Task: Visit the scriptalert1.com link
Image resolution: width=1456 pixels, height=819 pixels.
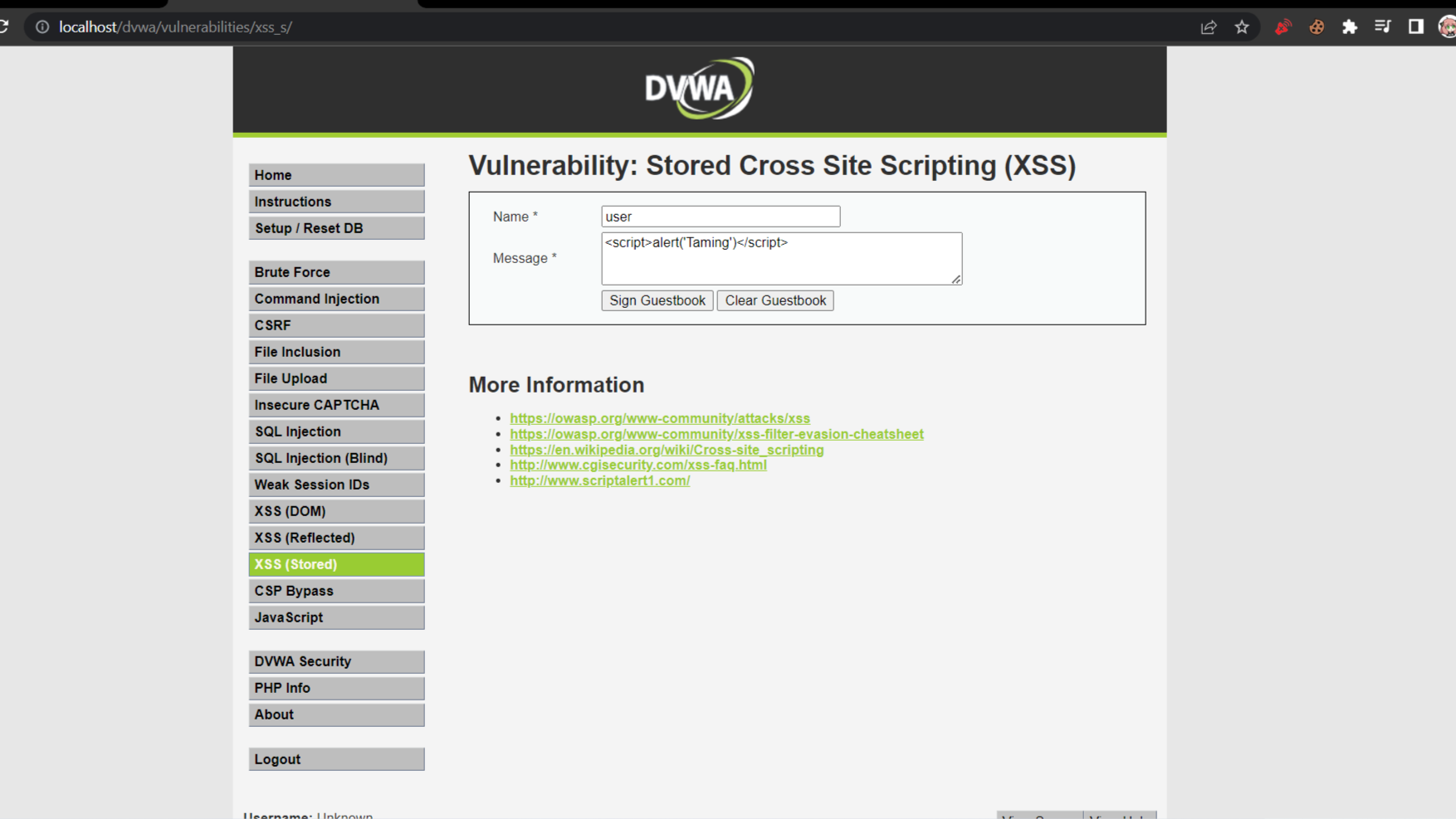Action: click(599, 480)
